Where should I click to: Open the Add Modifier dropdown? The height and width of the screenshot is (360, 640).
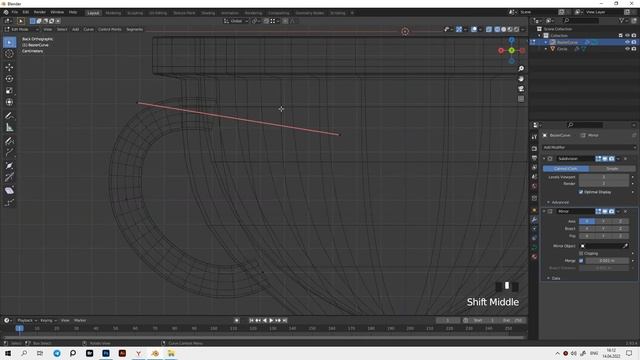pyautogui.click(x=589, y=147)
